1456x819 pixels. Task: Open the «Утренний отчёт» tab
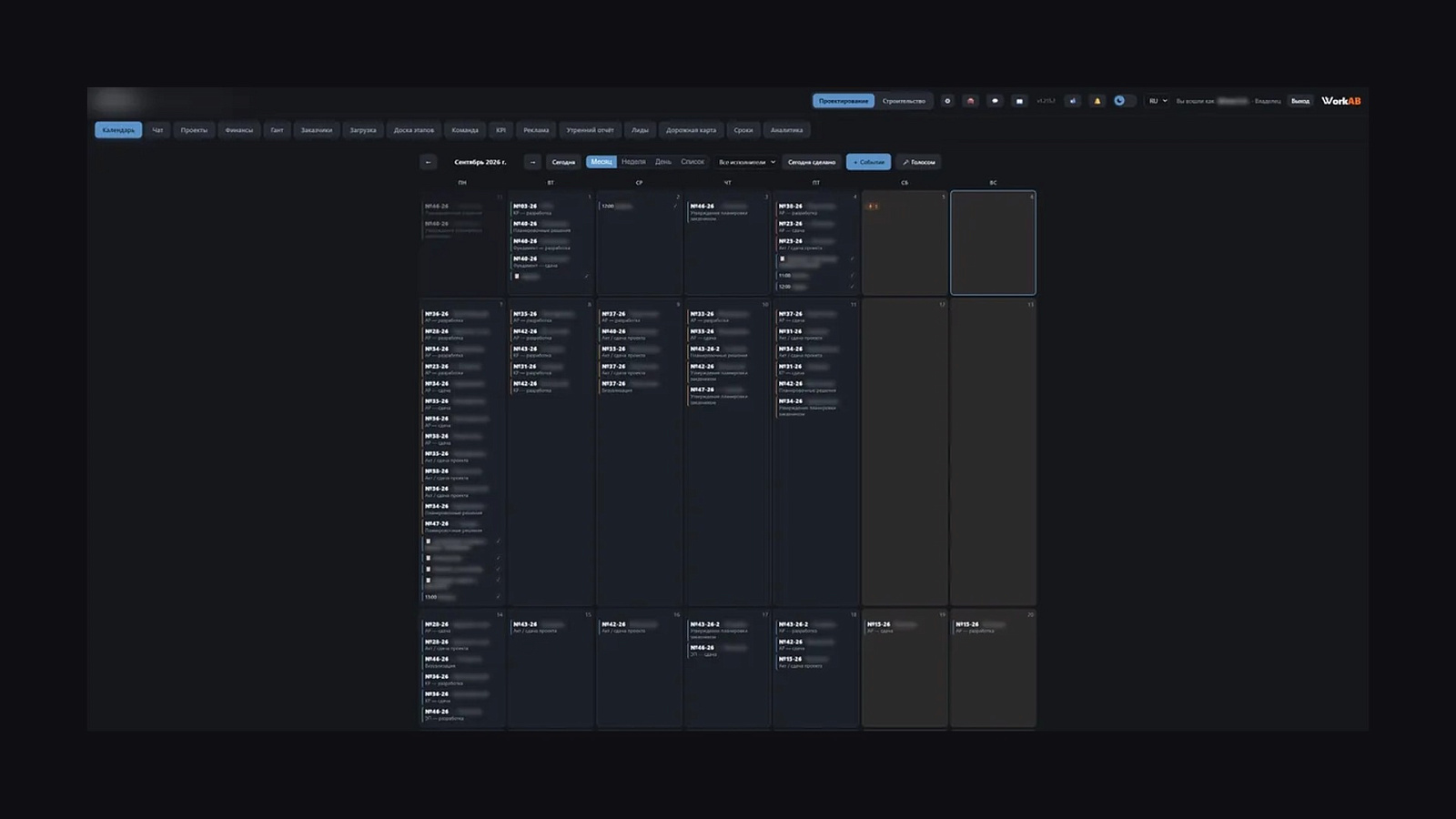[x=591, y=130]
